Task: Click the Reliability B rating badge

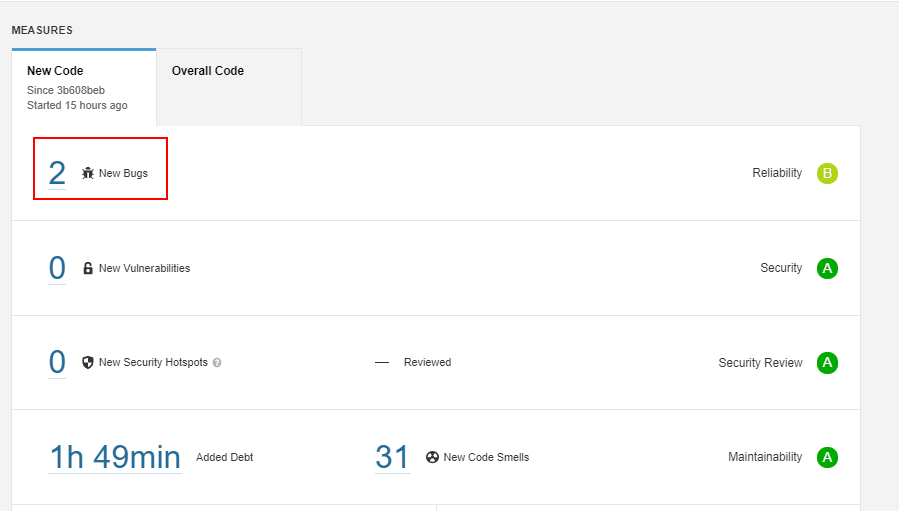Action: (x=827, y=173)
